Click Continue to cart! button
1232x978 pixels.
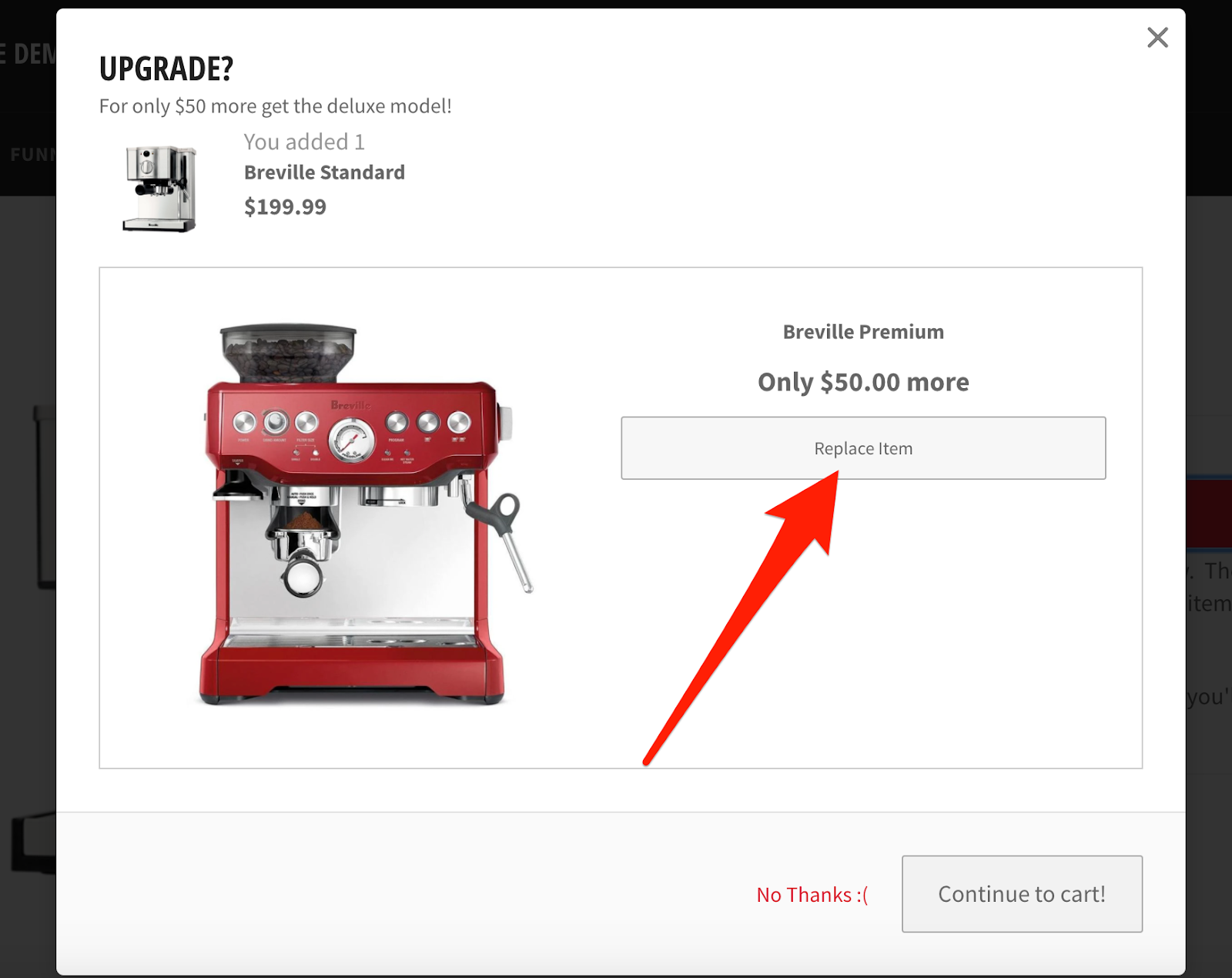(1022, 894)
